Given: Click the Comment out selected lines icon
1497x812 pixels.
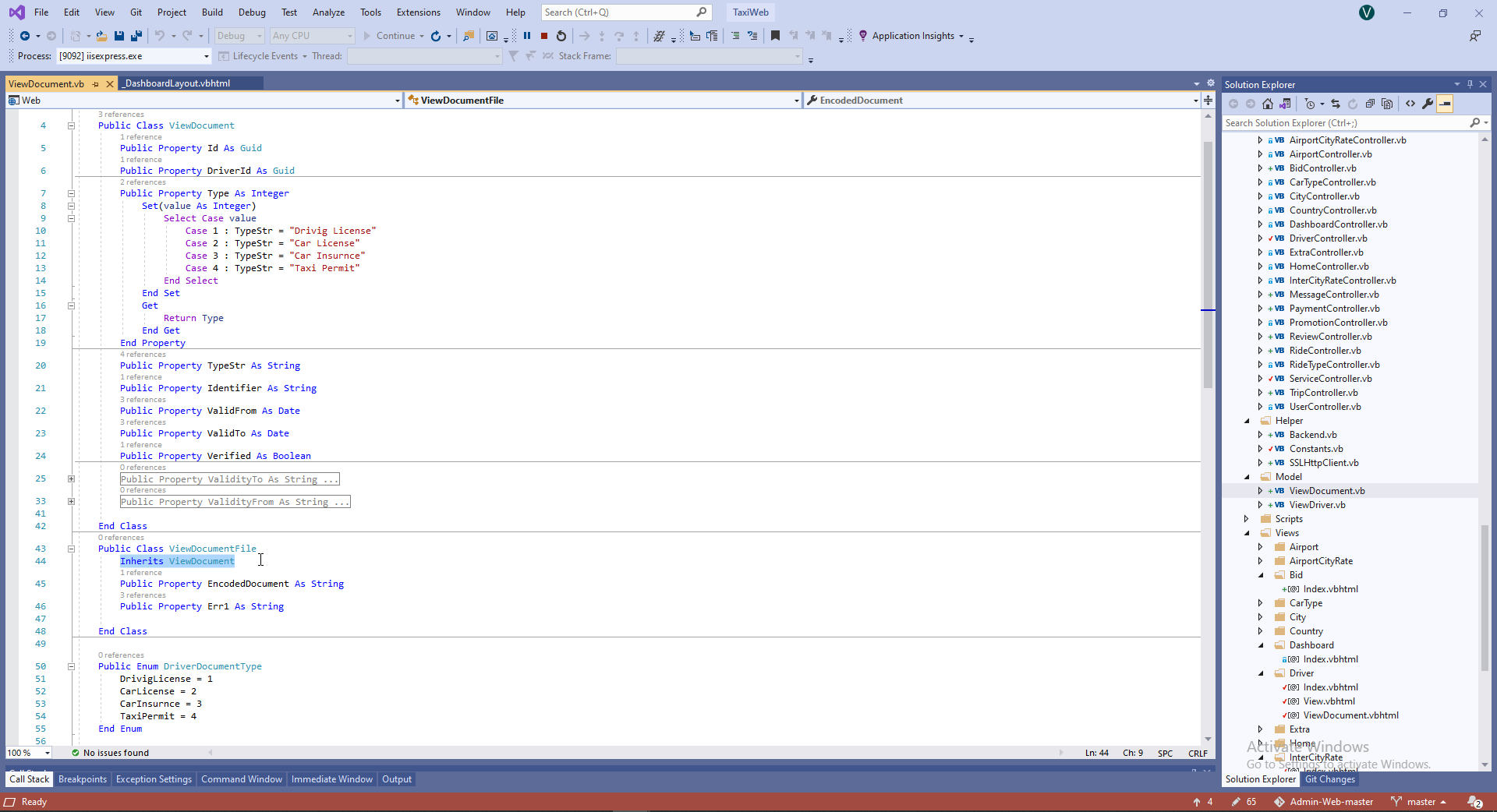Looking at the screenshot, I should 735,36.
